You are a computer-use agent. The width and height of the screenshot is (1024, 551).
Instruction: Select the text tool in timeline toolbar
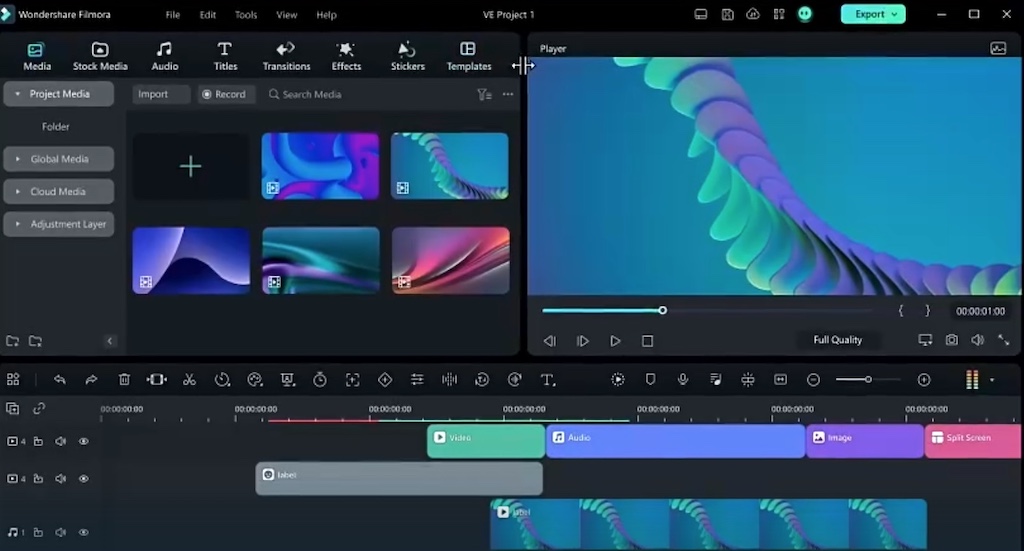548,379
